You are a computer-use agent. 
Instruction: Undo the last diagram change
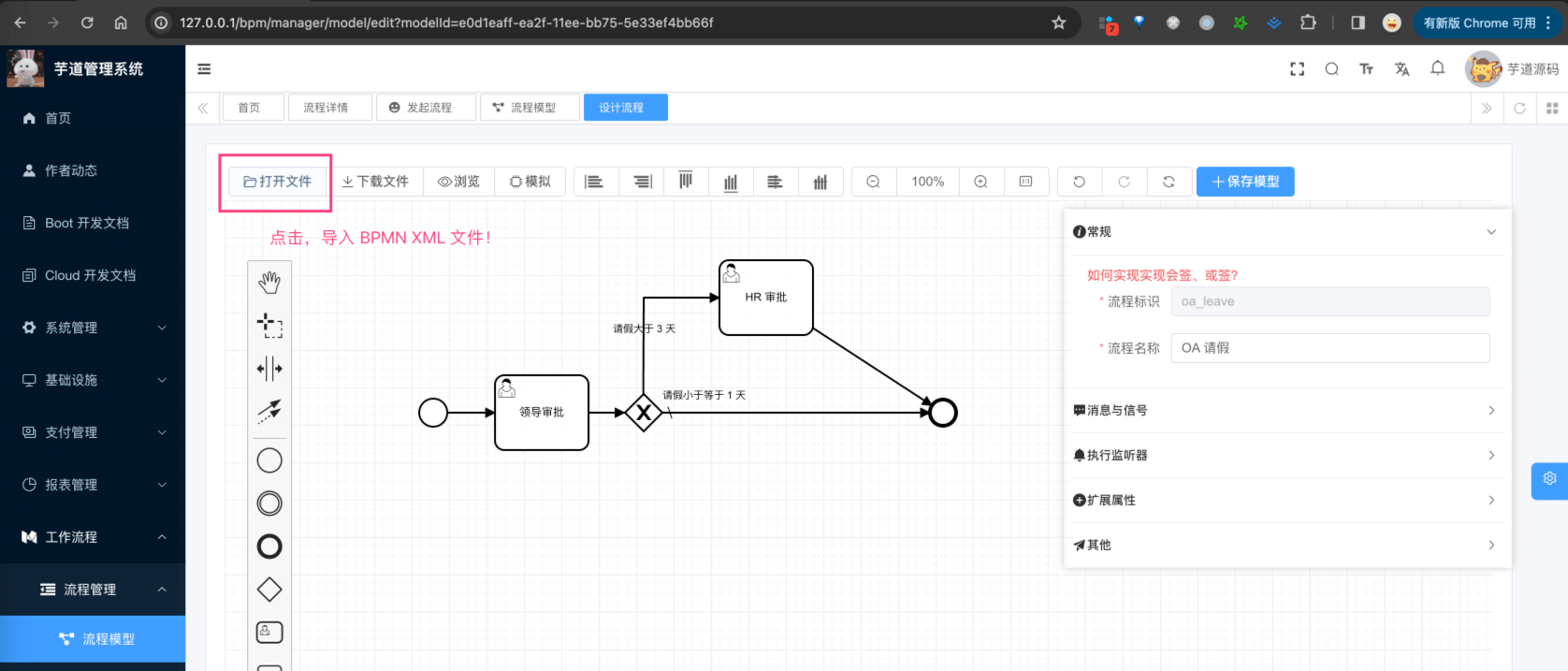(1079, 182)
